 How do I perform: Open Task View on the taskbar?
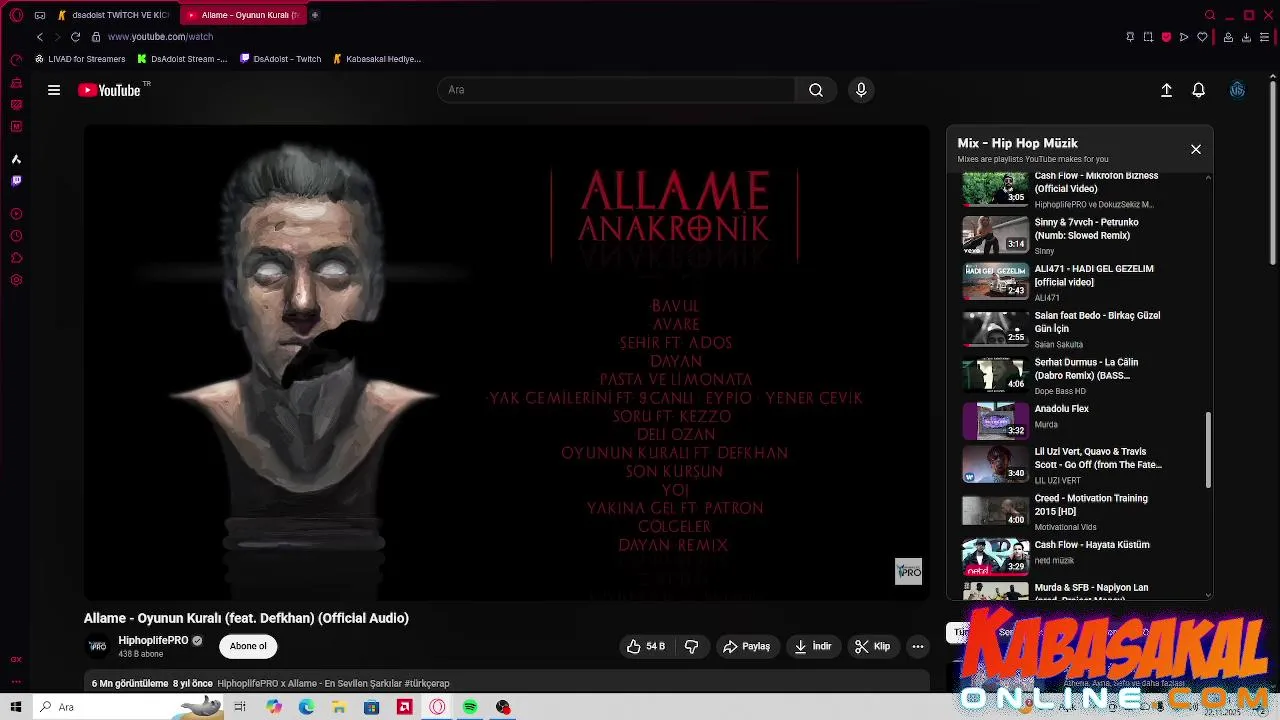coord(240,707)
